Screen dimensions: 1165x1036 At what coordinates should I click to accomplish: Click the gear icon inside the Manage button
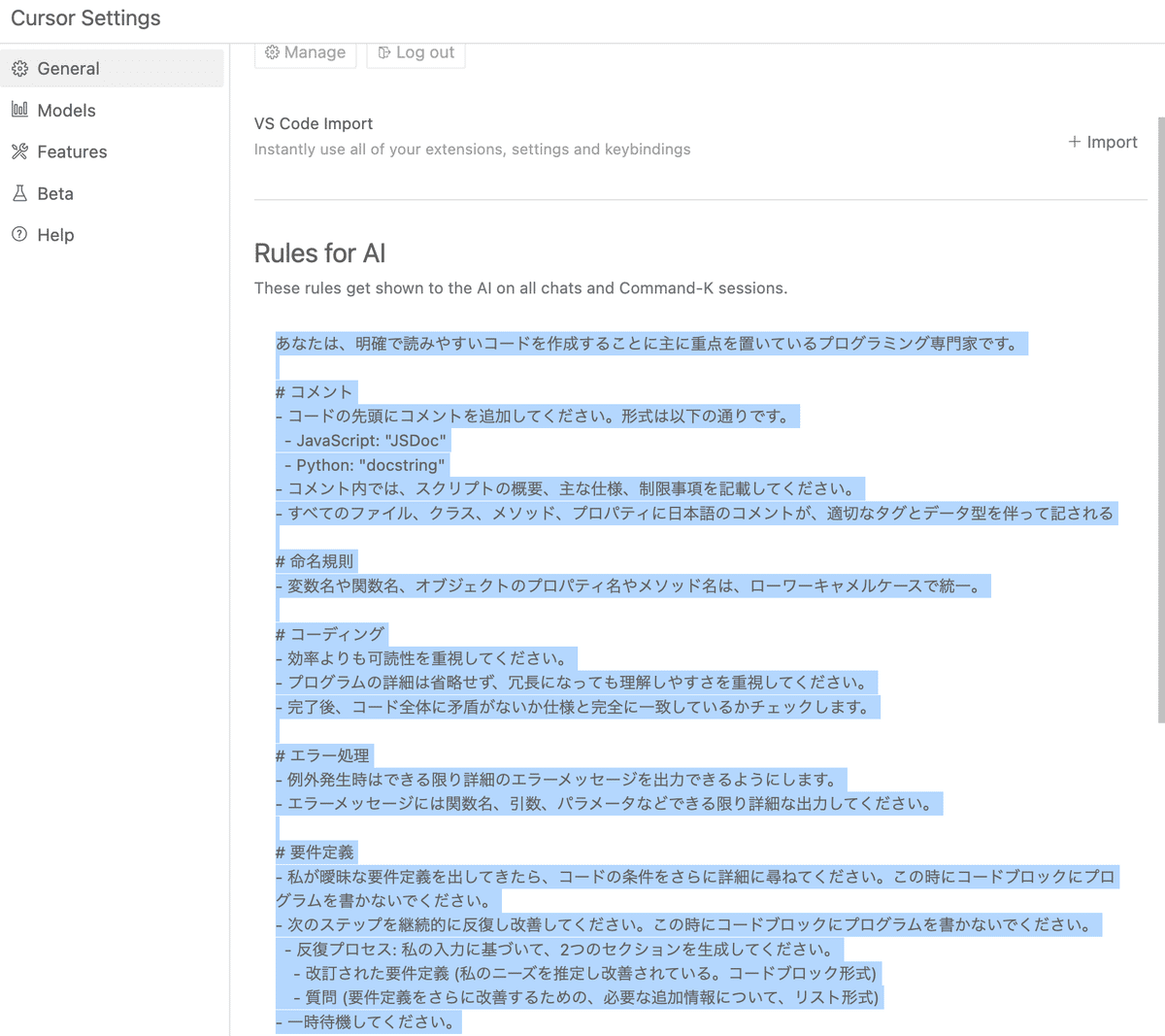pos(272,52)
